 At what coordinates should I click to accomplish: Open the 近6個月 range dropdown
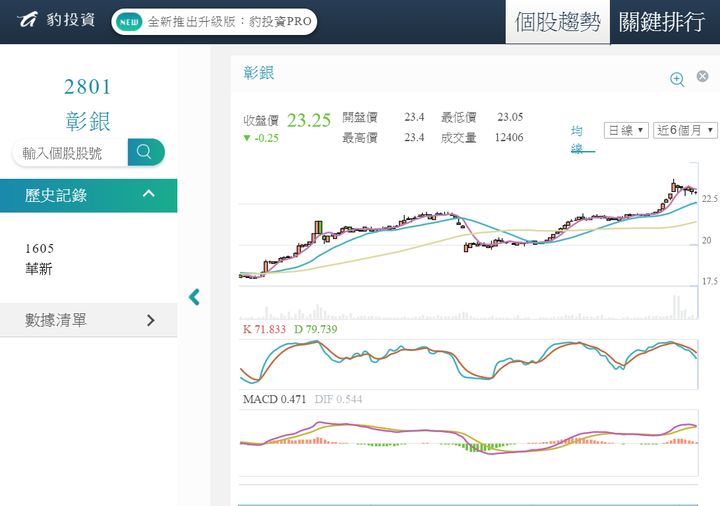[685, 130]
